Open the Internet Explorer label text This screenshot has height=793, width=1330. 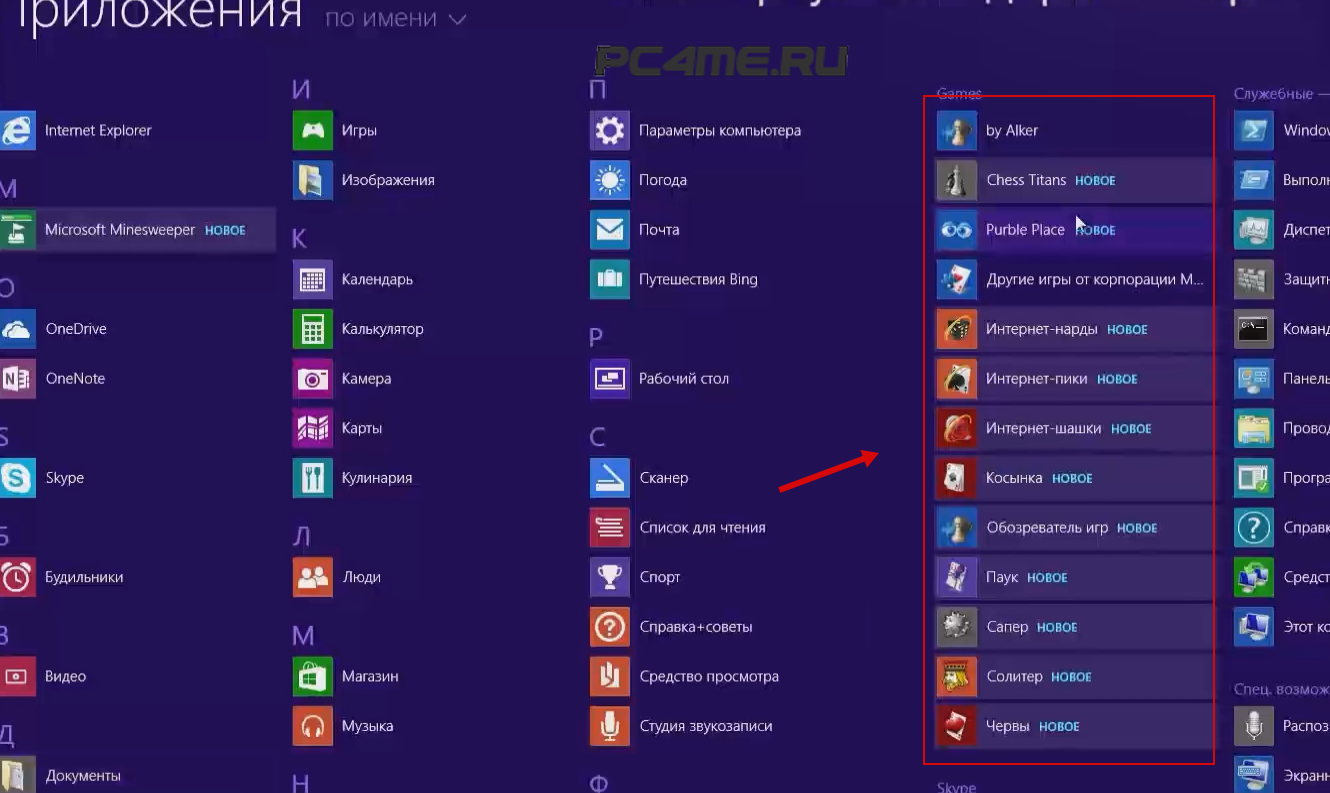tap(98, 130)
